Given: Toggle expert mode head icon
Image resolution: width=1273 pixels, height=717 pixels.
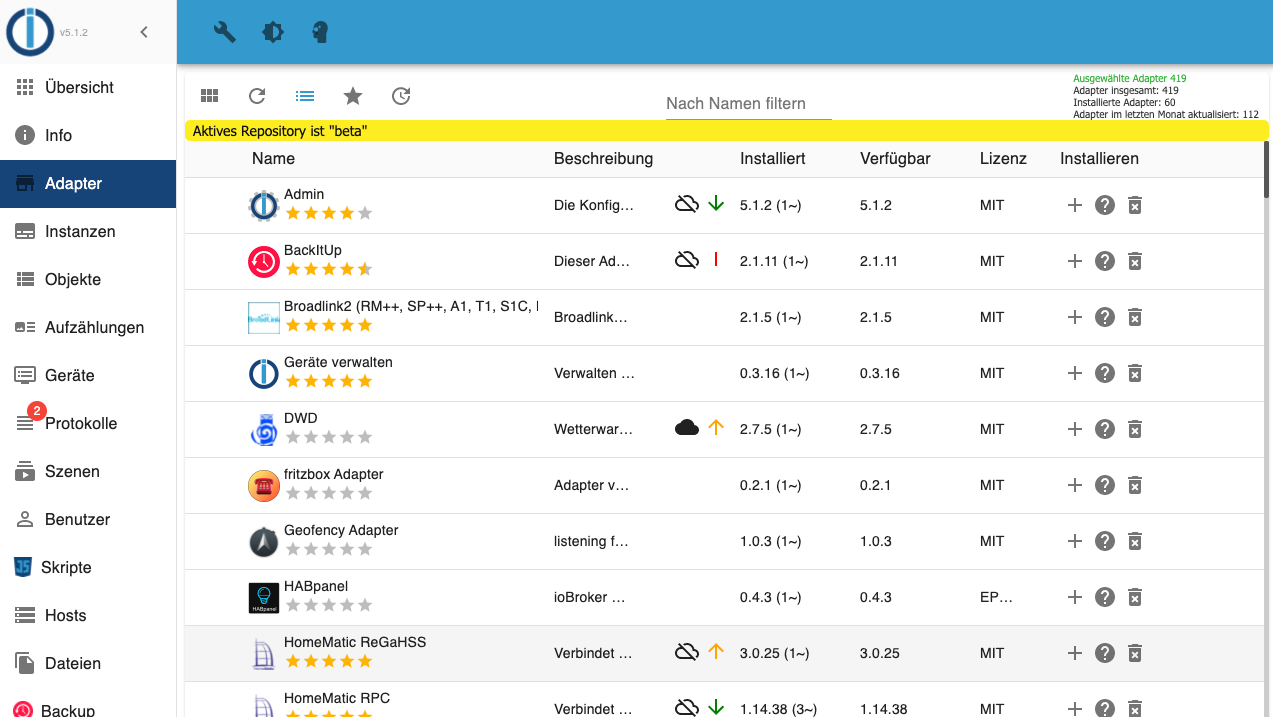Looking at the screenshot, I should pyautogui.click(x=321, y=32).
